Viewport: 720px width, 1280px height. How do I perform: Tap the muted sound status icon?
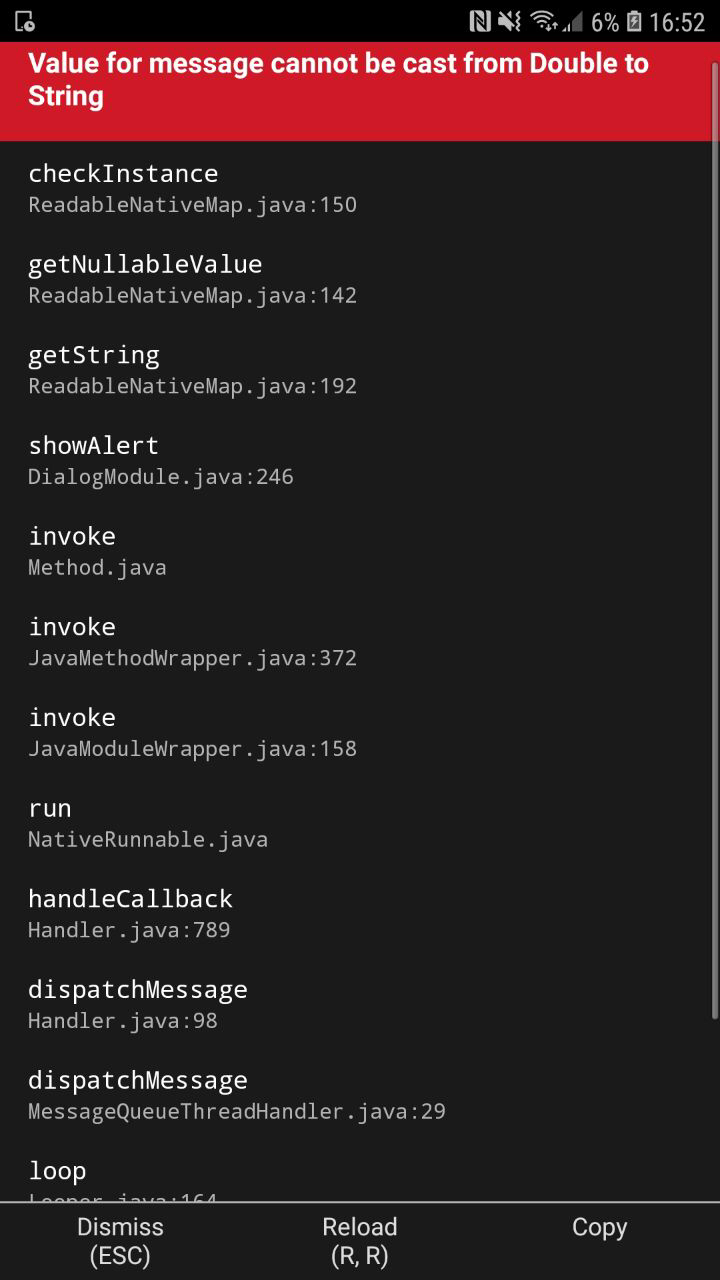pyautogui.click(x=509, y=21)
